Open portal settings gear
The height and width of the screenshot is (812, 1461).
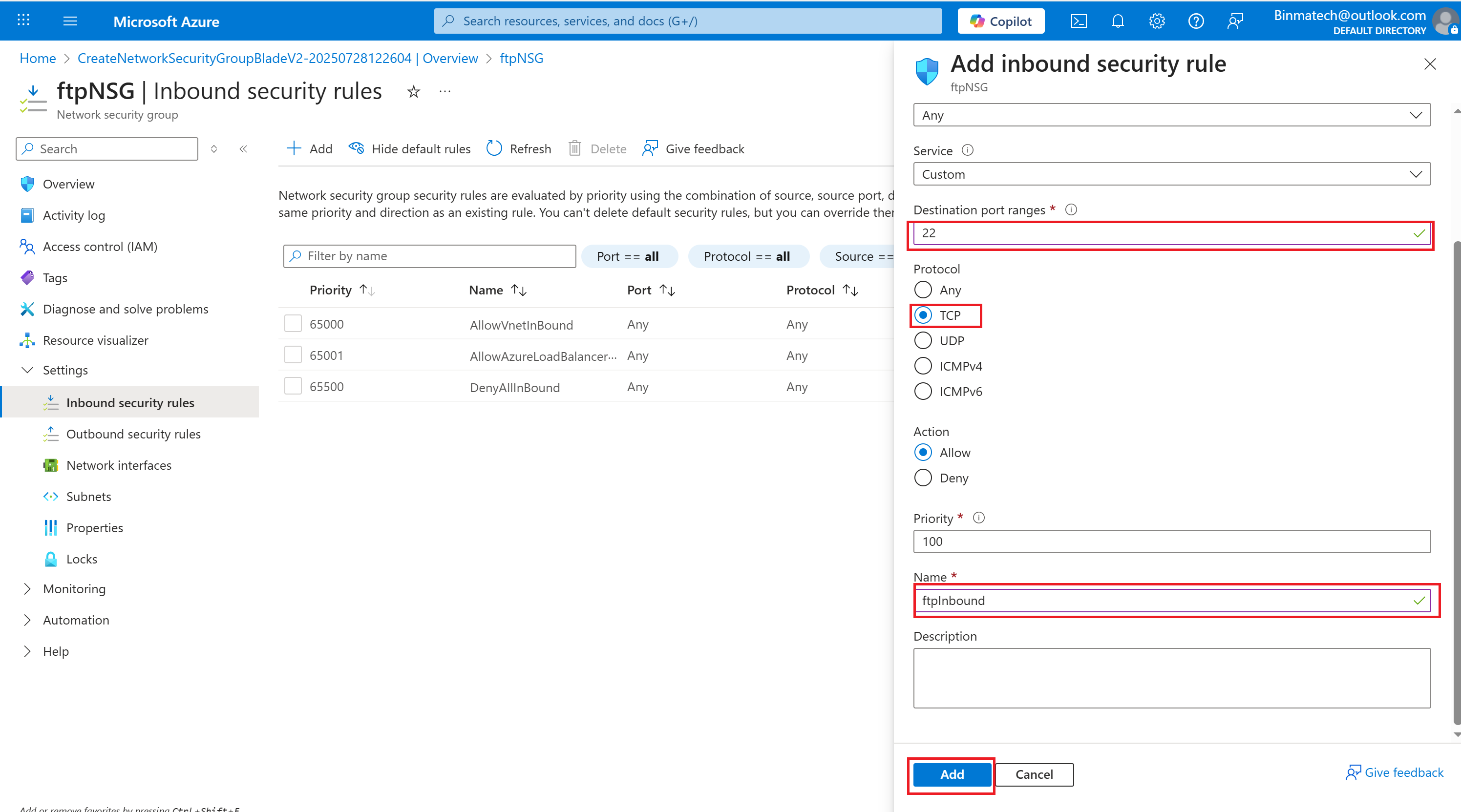point(1156,21)
